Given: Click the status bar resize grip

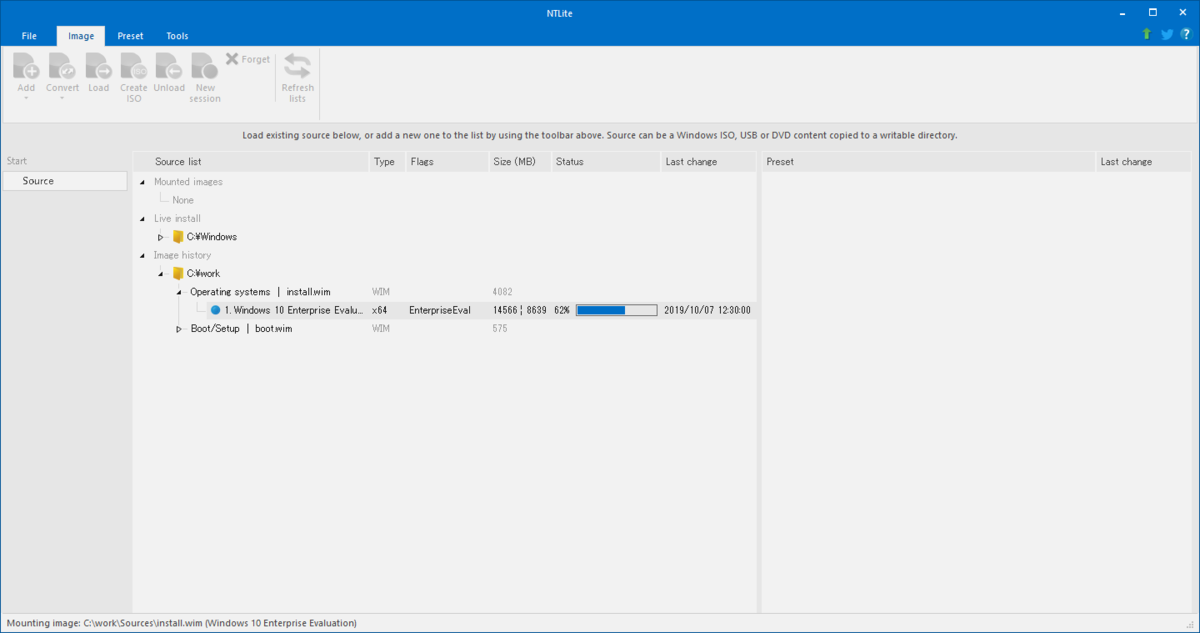Looking at the screenshot, I should click(x=1192, y=625).
